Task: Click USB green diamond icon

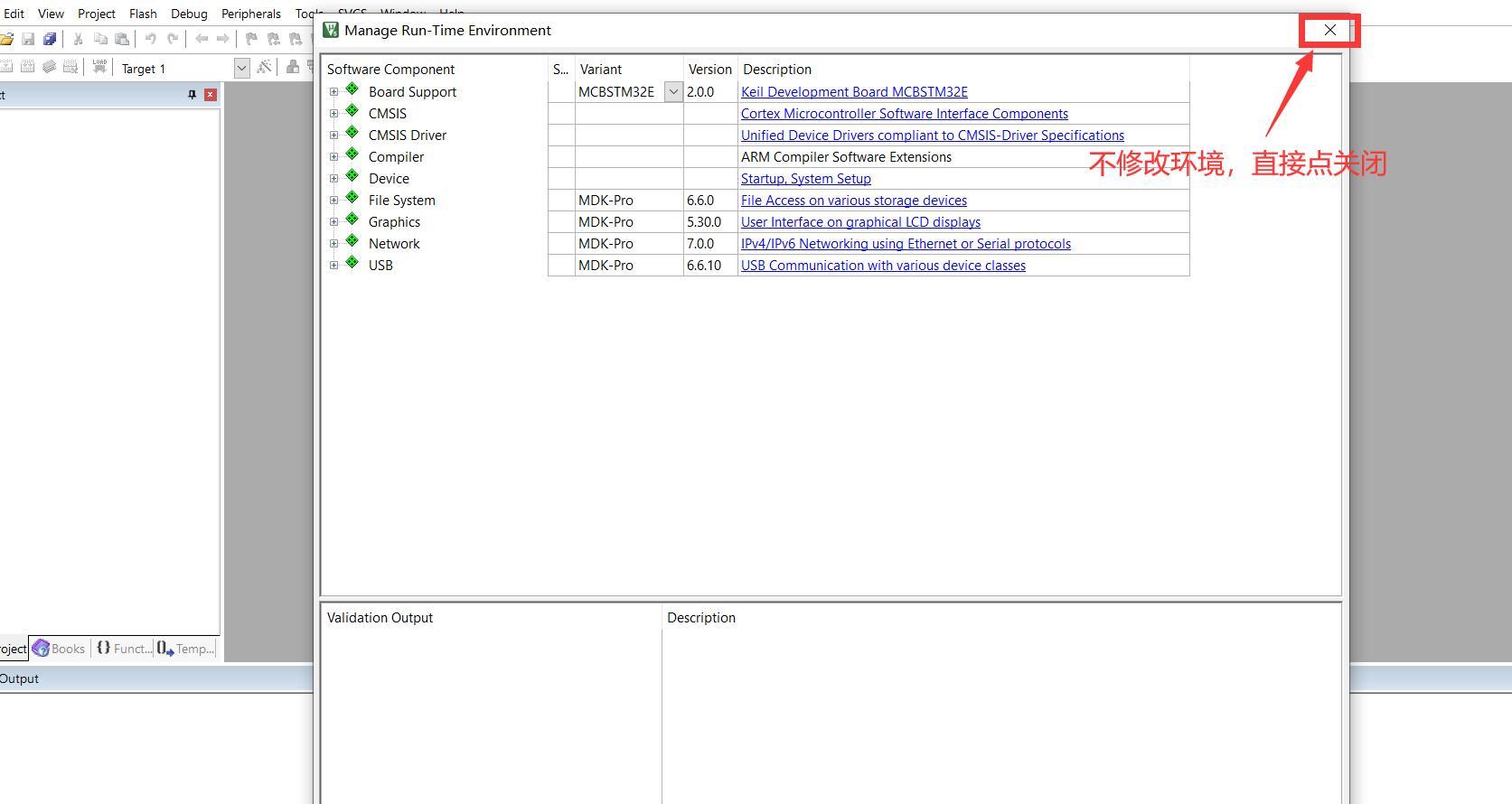Action: point(352,263)
